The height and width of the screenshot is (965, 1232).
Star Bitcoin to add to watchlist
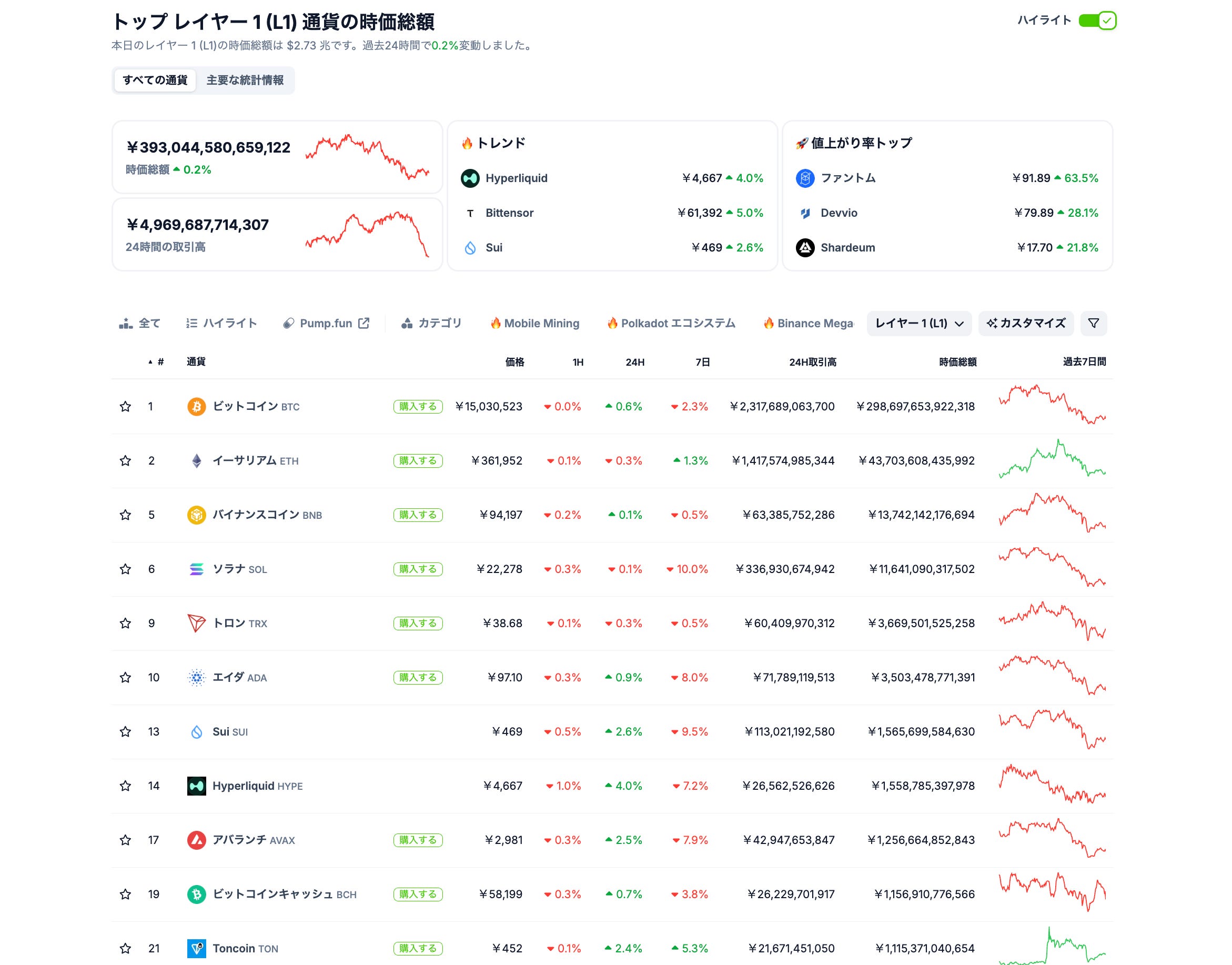[125, 406]
